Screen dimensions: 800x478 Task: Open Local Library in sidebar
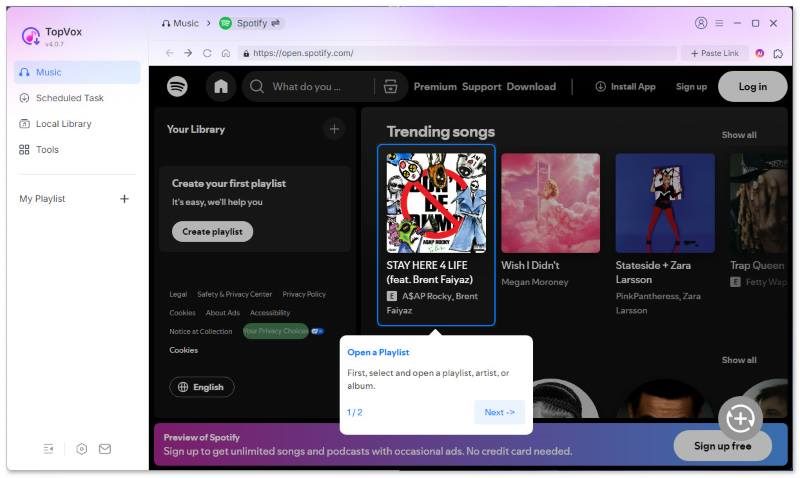click(77, 124)
